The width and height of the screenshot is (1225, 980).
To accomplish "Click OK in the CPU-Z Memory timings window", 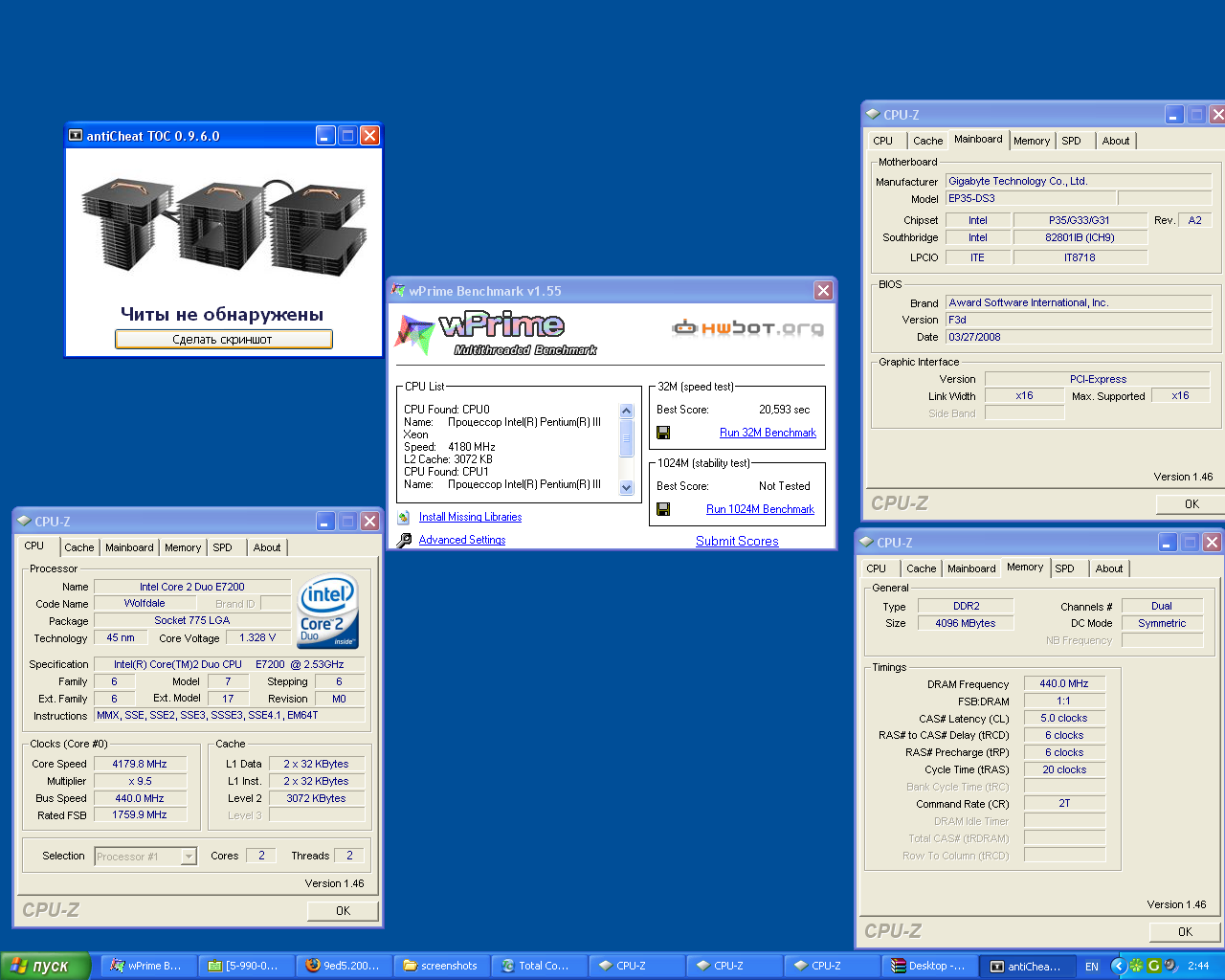I will 1185,932.
